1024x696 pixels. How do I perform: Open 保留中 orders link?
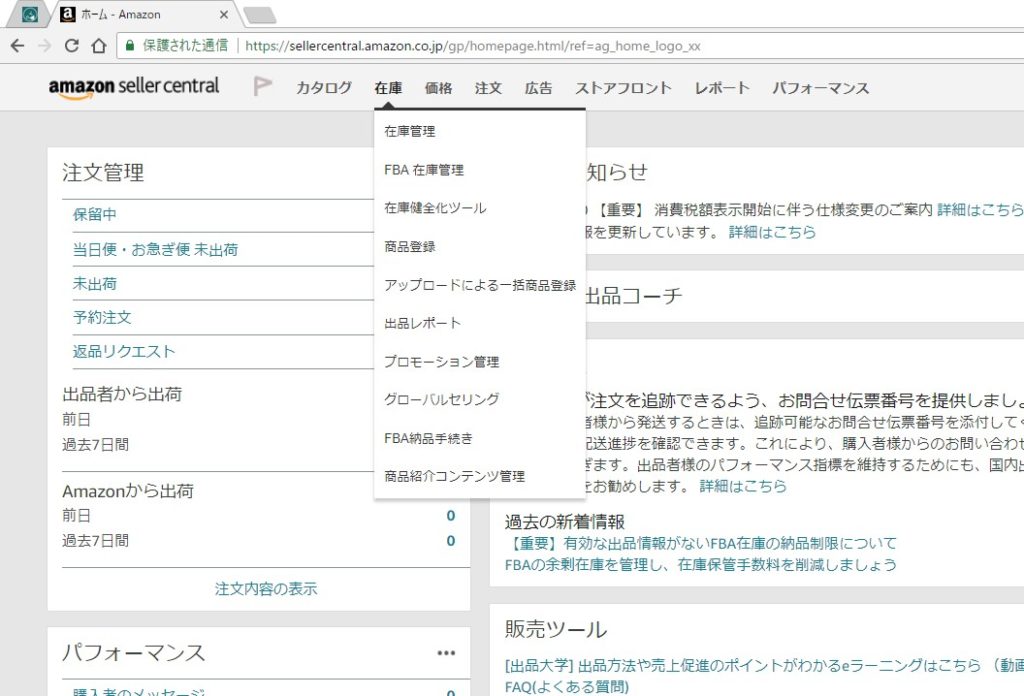(95, 215)
